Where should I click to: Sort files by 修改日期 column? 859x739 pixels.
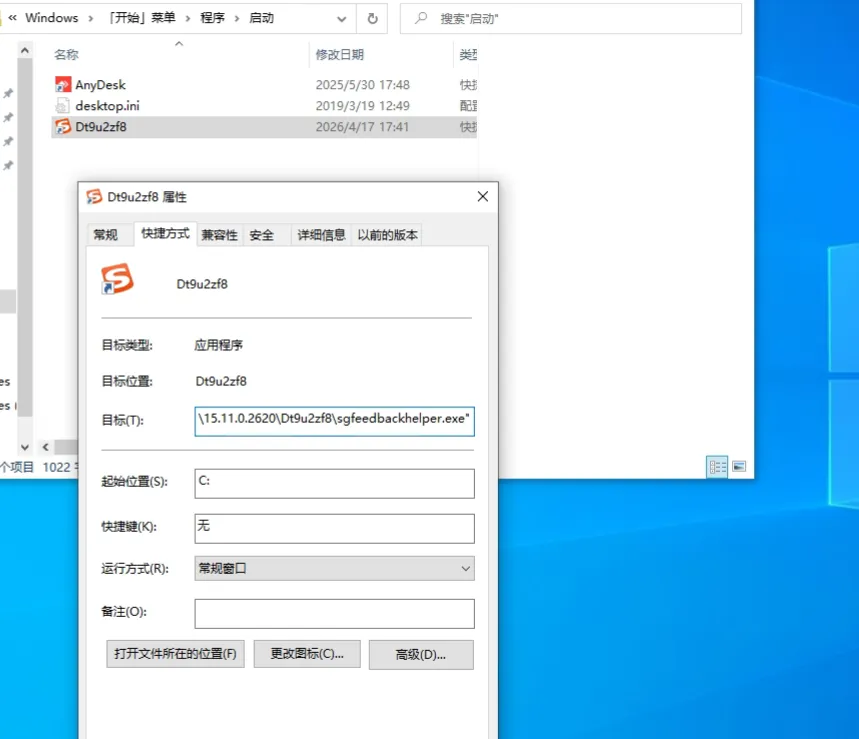pyautogui.click(x=340, y=54)
